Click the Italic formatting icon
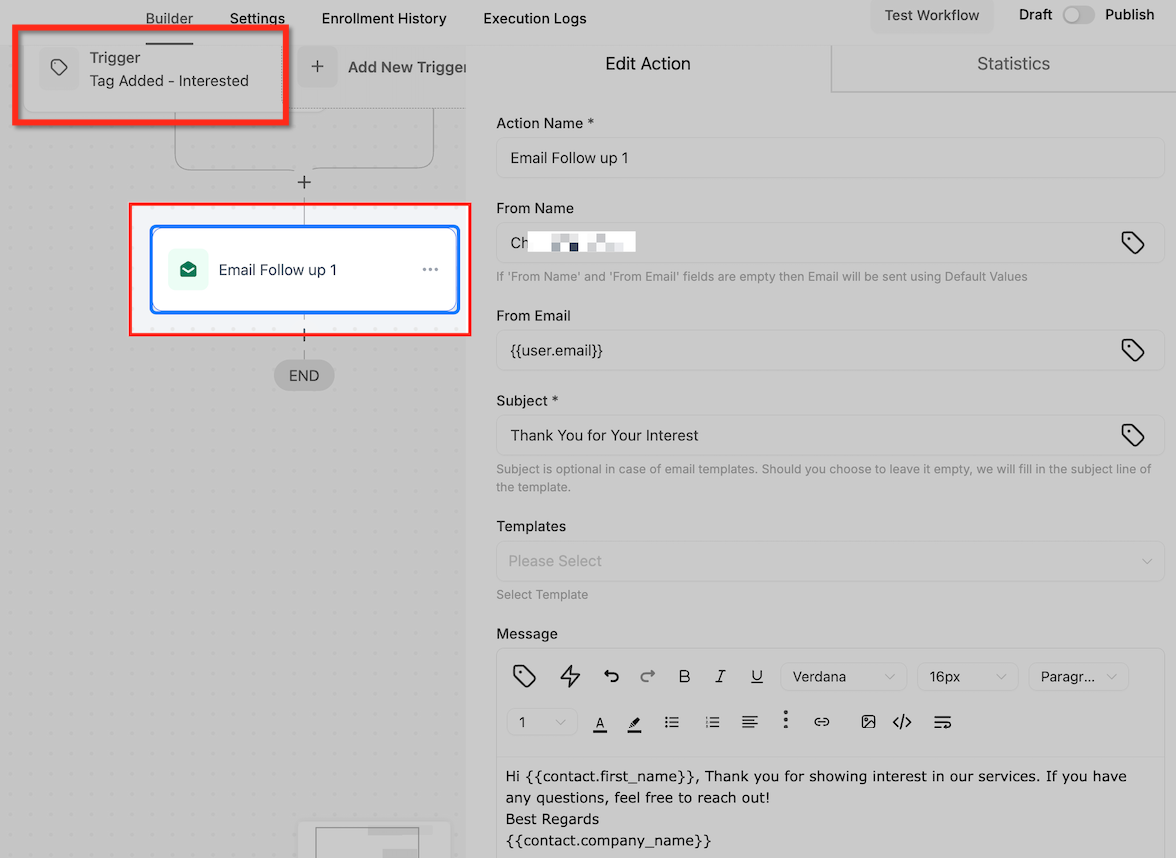The image size is (1176, 858). click(x=720, y=677)
